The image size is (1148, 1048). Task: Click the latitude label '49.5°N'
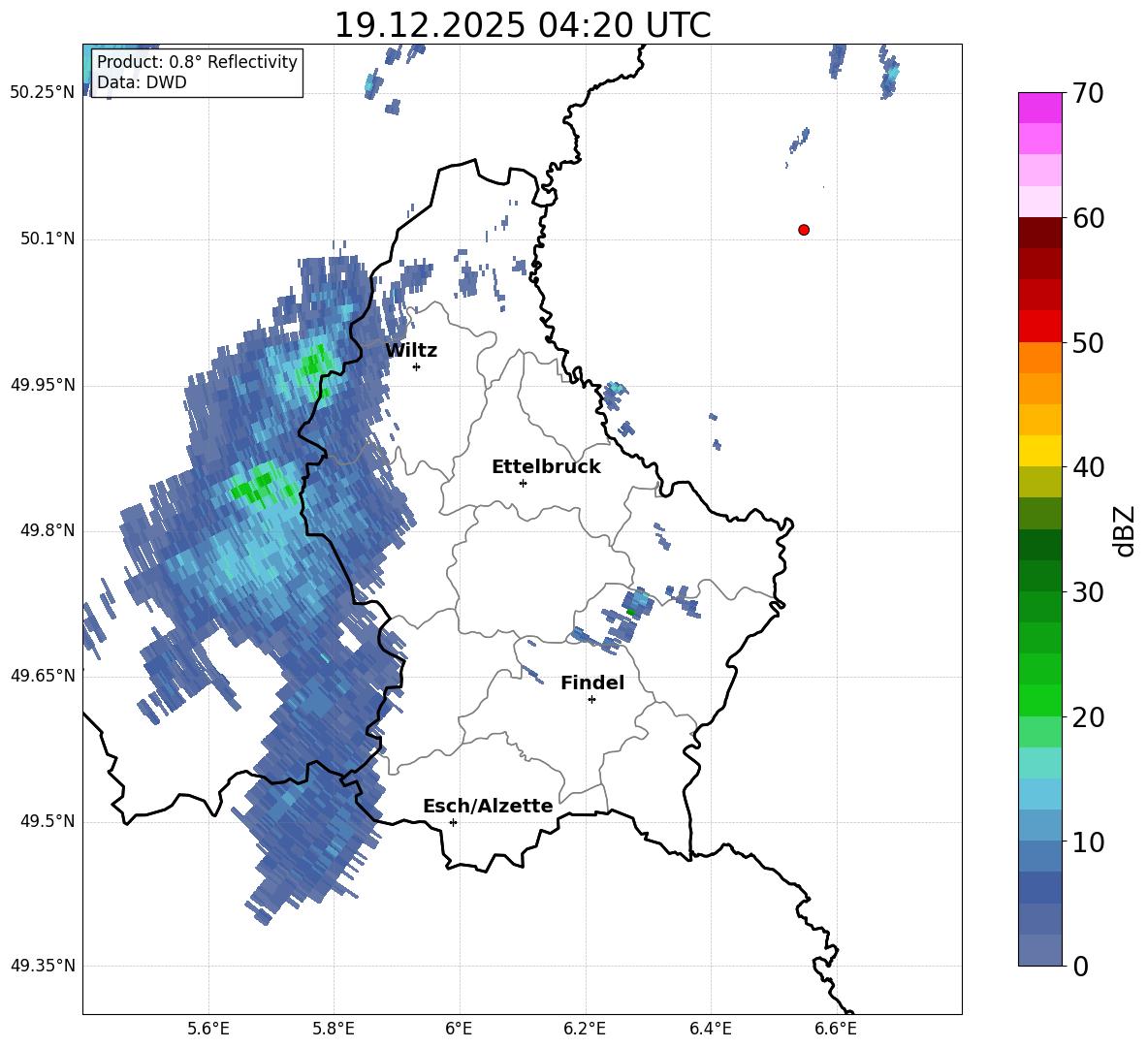47,821
